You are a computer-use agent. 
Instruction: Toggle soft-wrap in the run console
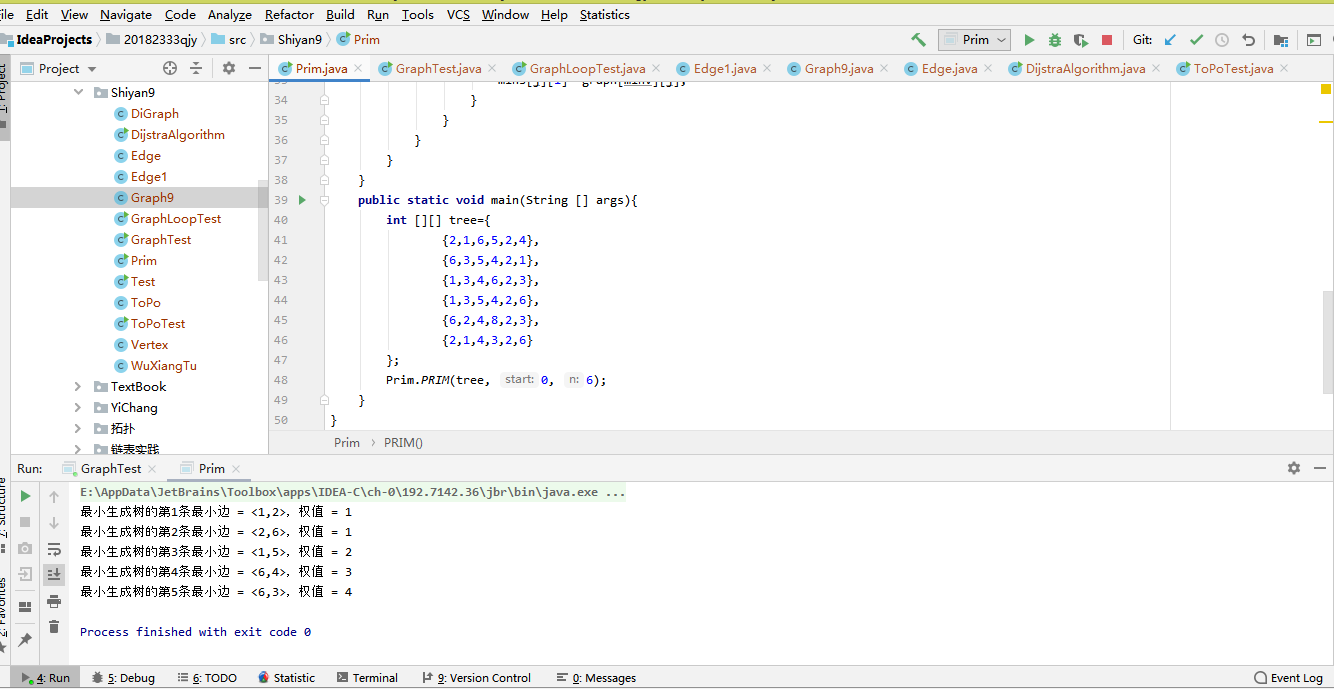(x=54, y=549)
